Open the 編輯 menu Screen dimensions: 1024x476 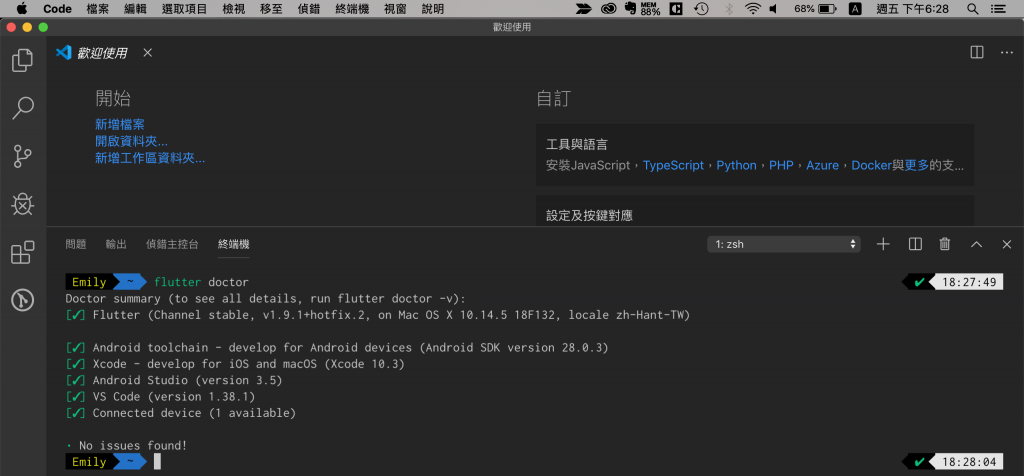(x=135, y=9)
